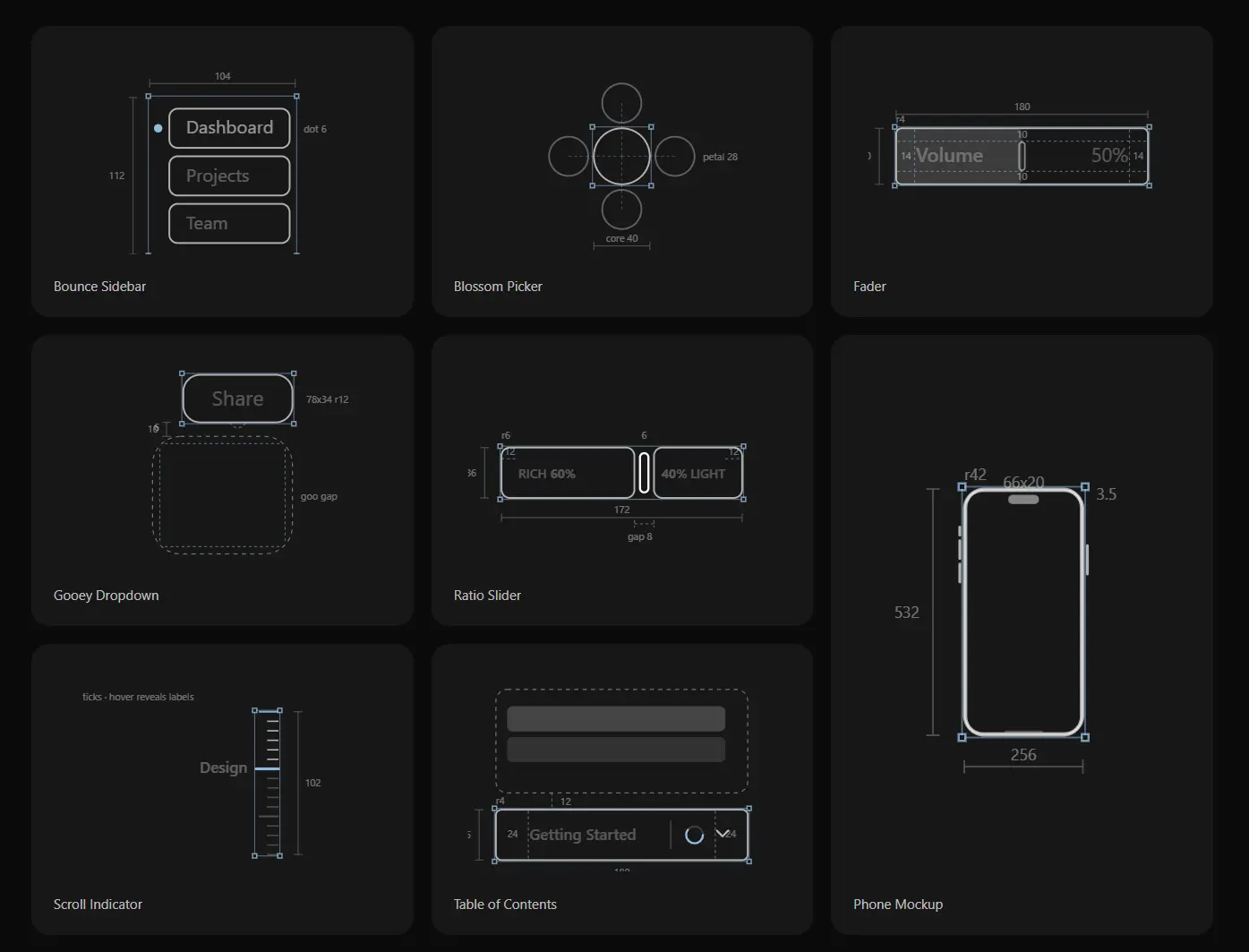
Task: Click the 50% value in Fader
Action: pos(1110,156)
